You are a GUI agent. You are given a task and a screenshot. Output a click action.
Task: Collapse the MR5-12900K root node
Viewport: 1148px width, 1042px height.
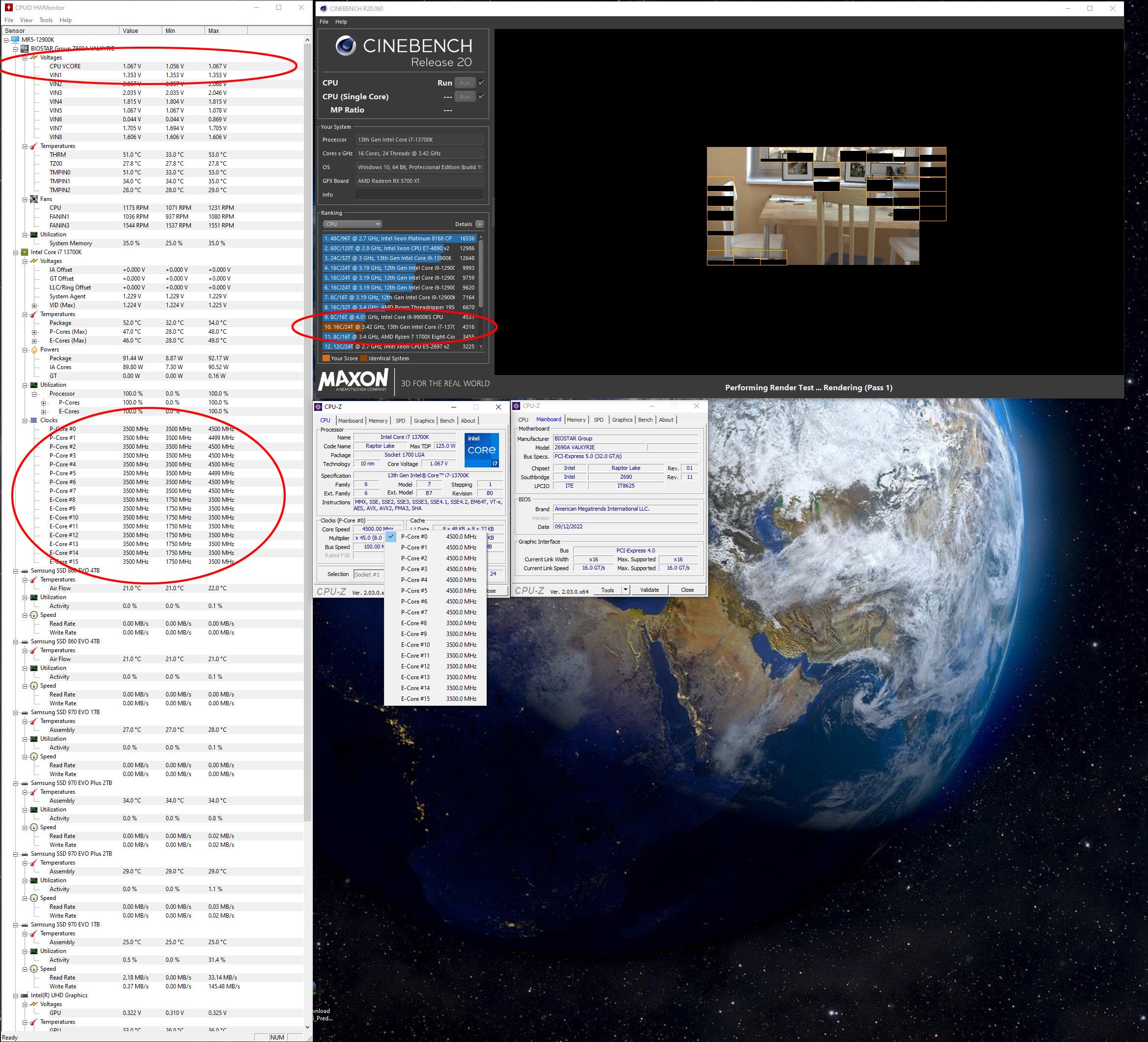pos(6,40)
